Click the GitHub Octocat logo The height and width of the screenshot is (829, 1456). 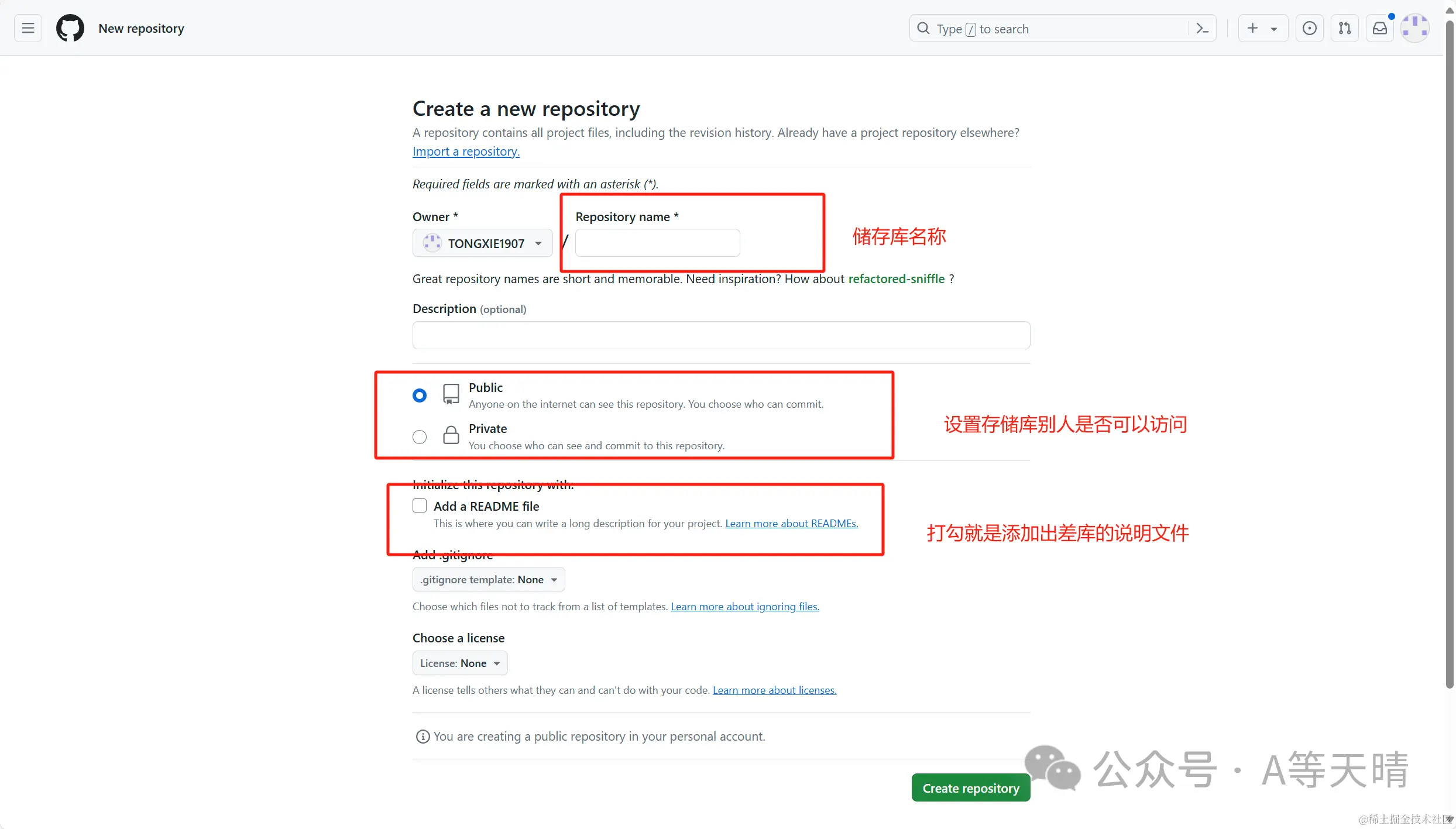[x=70, y=28]
